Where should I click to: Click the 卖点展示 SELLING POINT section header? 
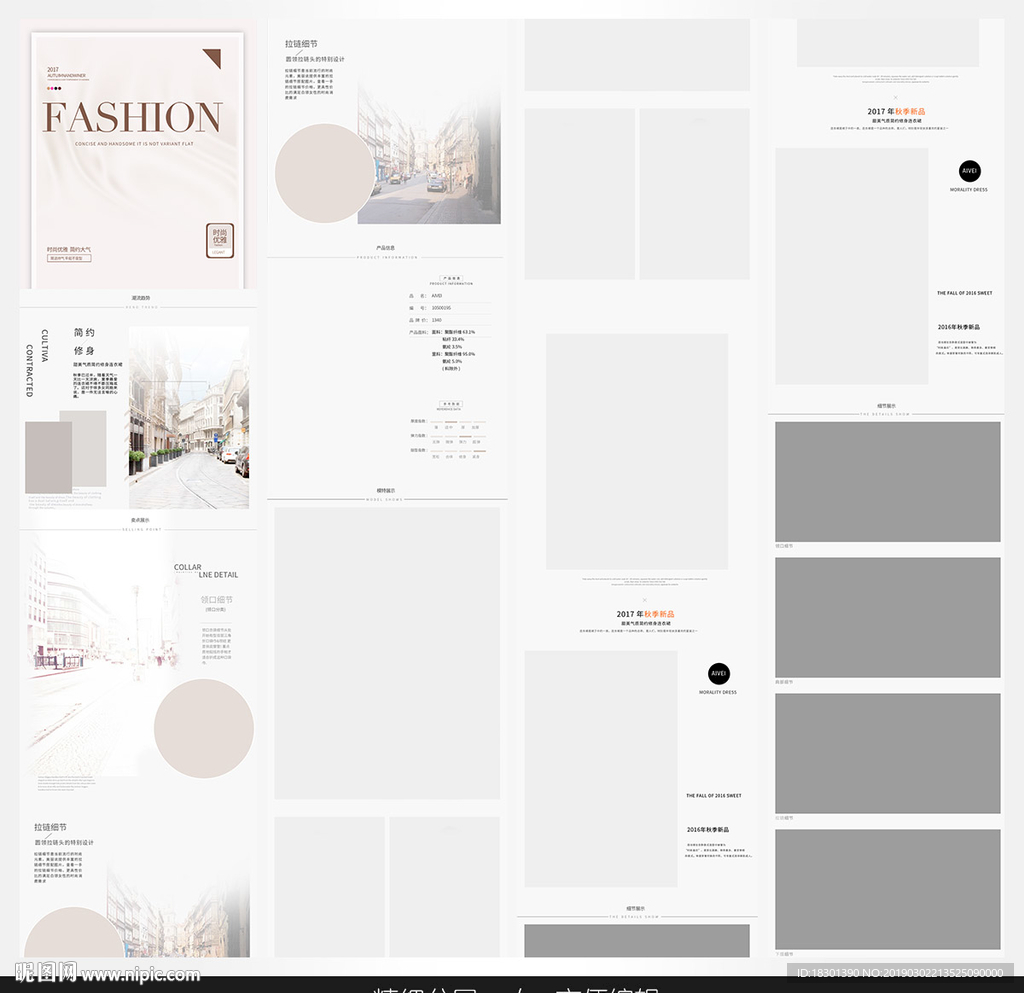[x=140, y=524]
